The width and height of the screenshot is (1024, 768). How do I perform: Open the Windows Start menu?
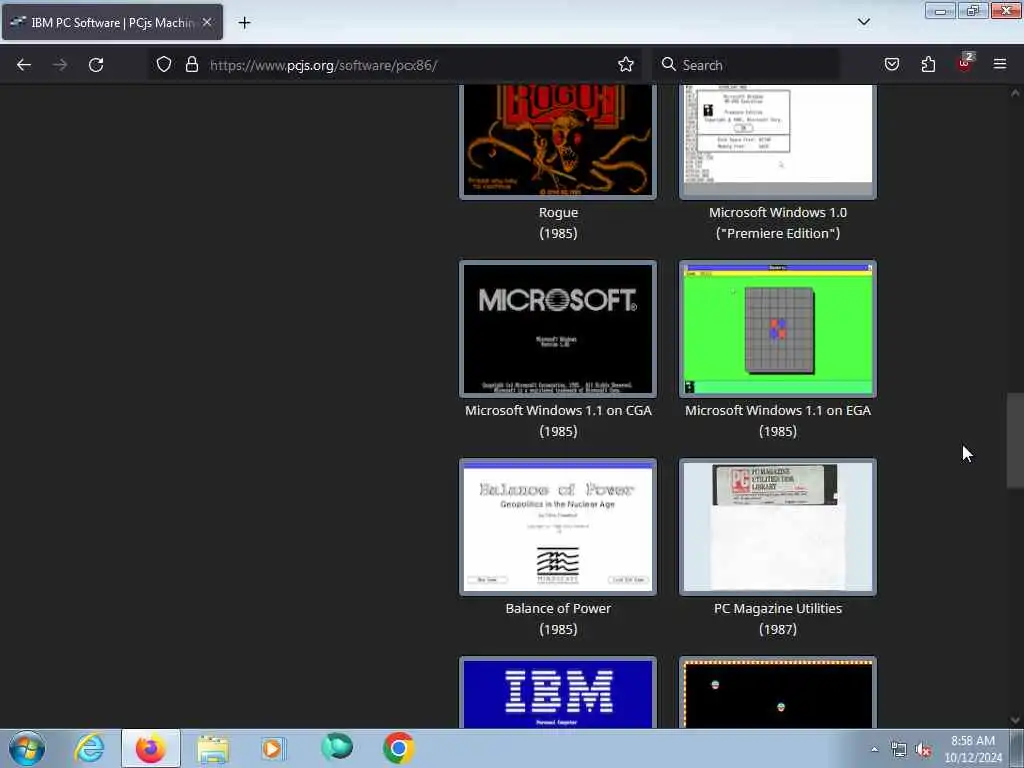click(27, 748)
